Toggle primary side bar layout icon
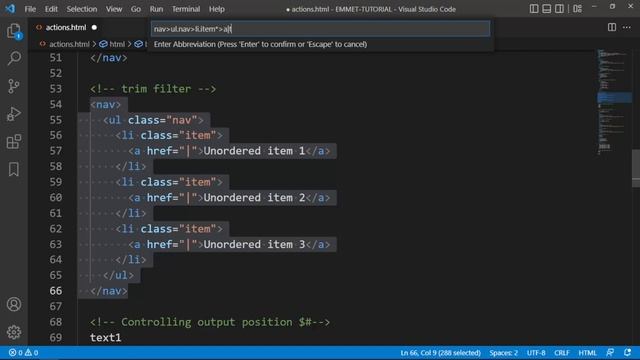Screen dimensions: 640x360 click(x=534, y=9)
